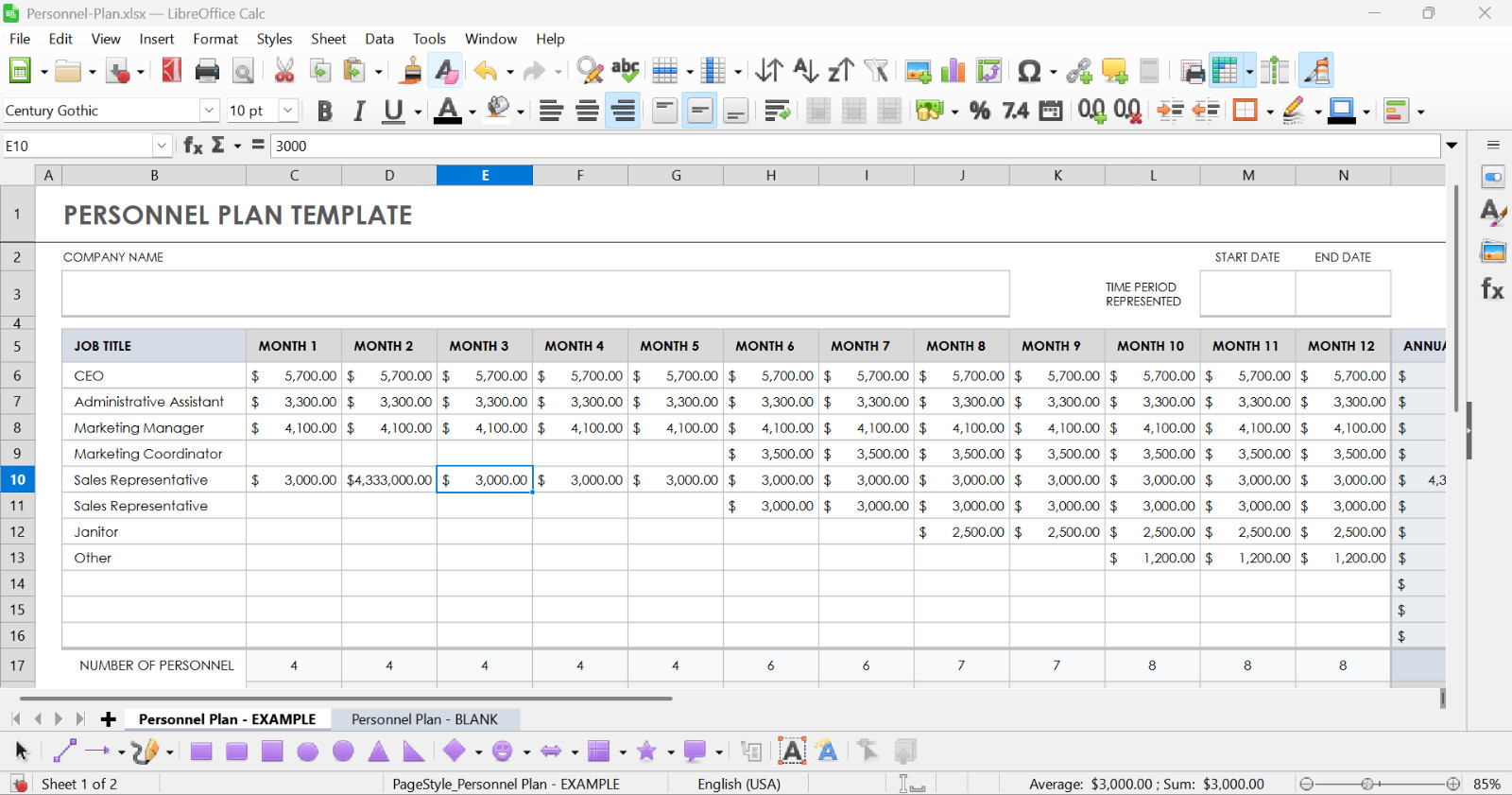Click the zoom slider handle
The height and width of the screenshot is (795, 1512).
(1366, 784)
